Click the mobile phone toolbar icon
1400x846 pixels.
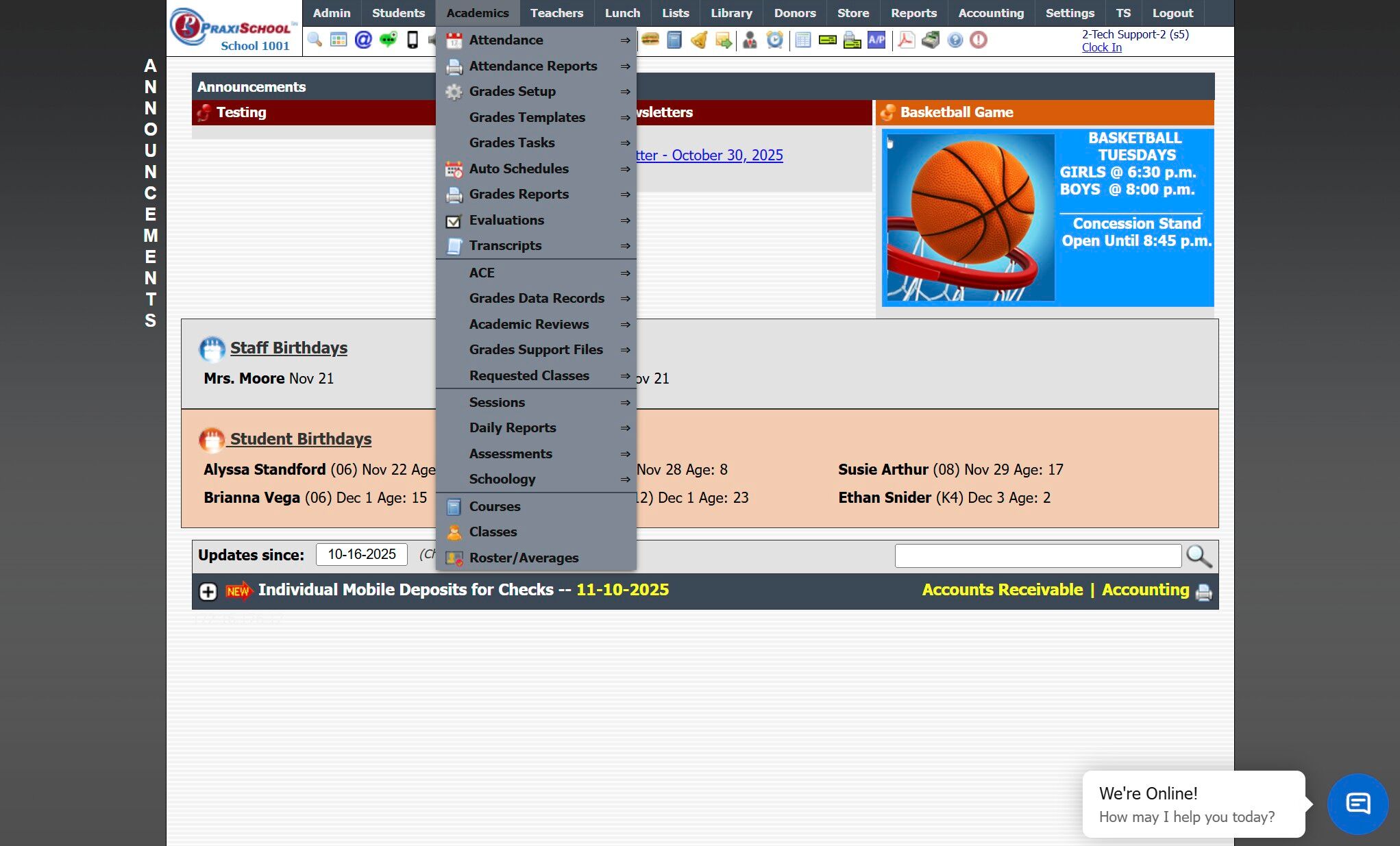point(413,40)
